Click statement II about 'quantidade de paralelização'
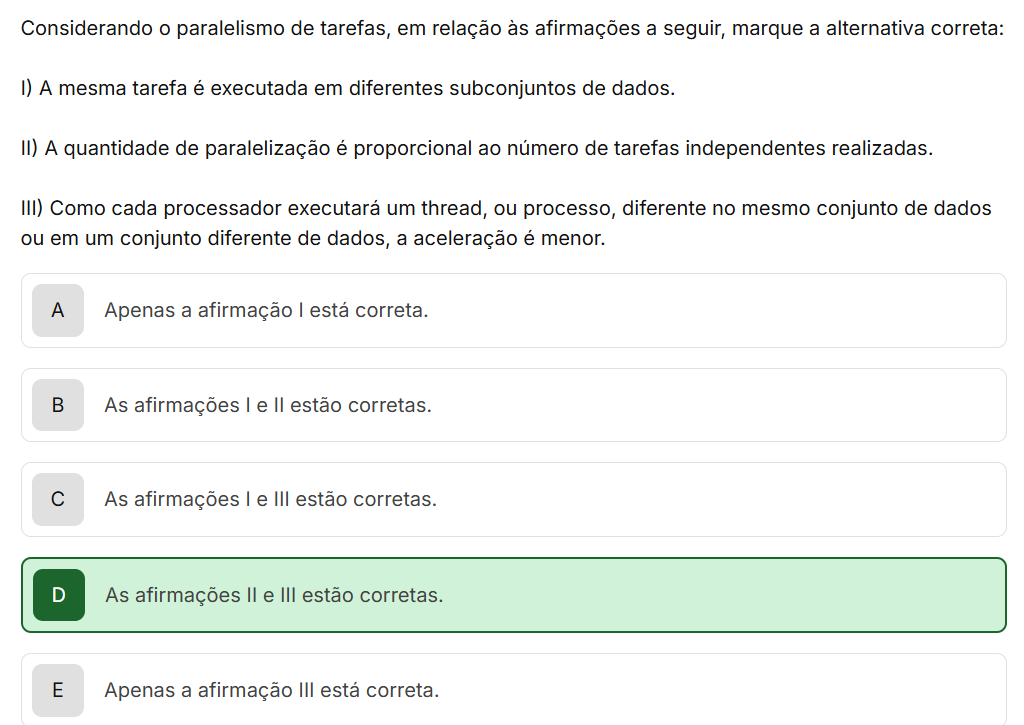The height and width of the screenshot is (725, 1024). click(476, 149)
